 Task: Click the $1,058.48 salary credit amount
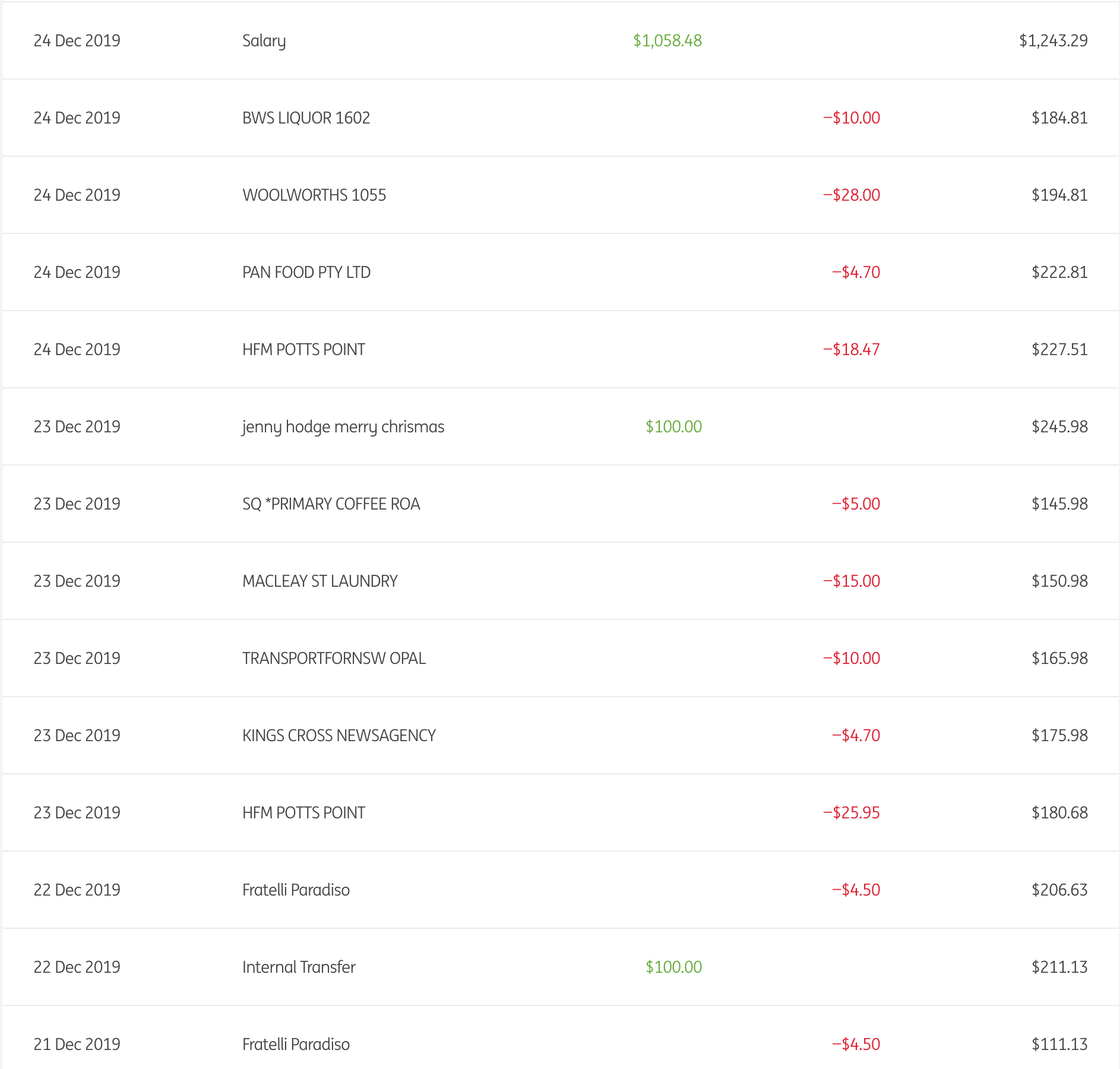coord(667,41)
